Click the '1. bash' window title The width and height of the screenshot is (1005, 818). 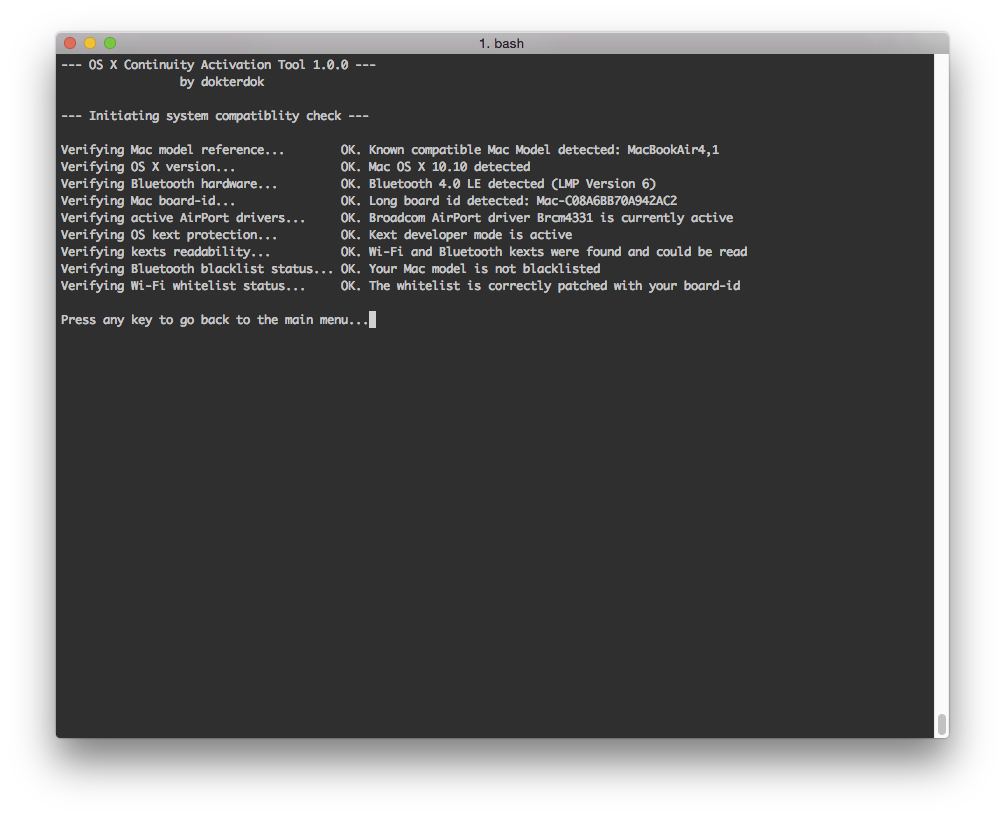pyautogui.click(x=501, y=44)
